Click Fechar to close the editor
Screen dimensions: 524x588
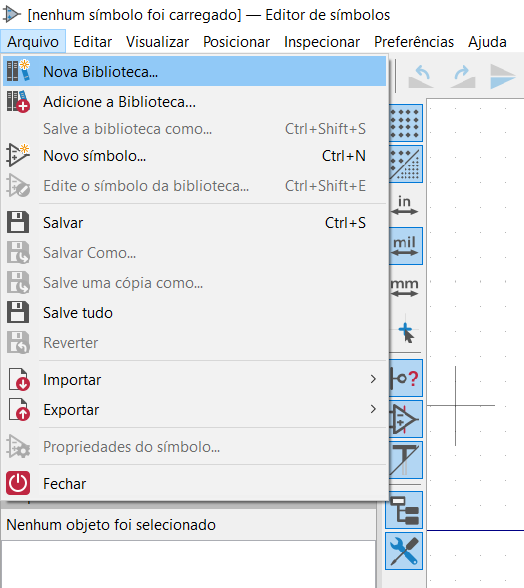tap(194, 483)
